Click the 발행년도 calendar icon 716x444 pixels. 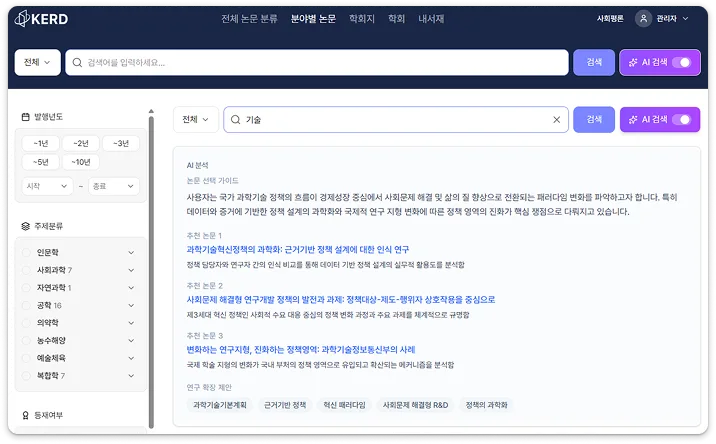point(26,117)
